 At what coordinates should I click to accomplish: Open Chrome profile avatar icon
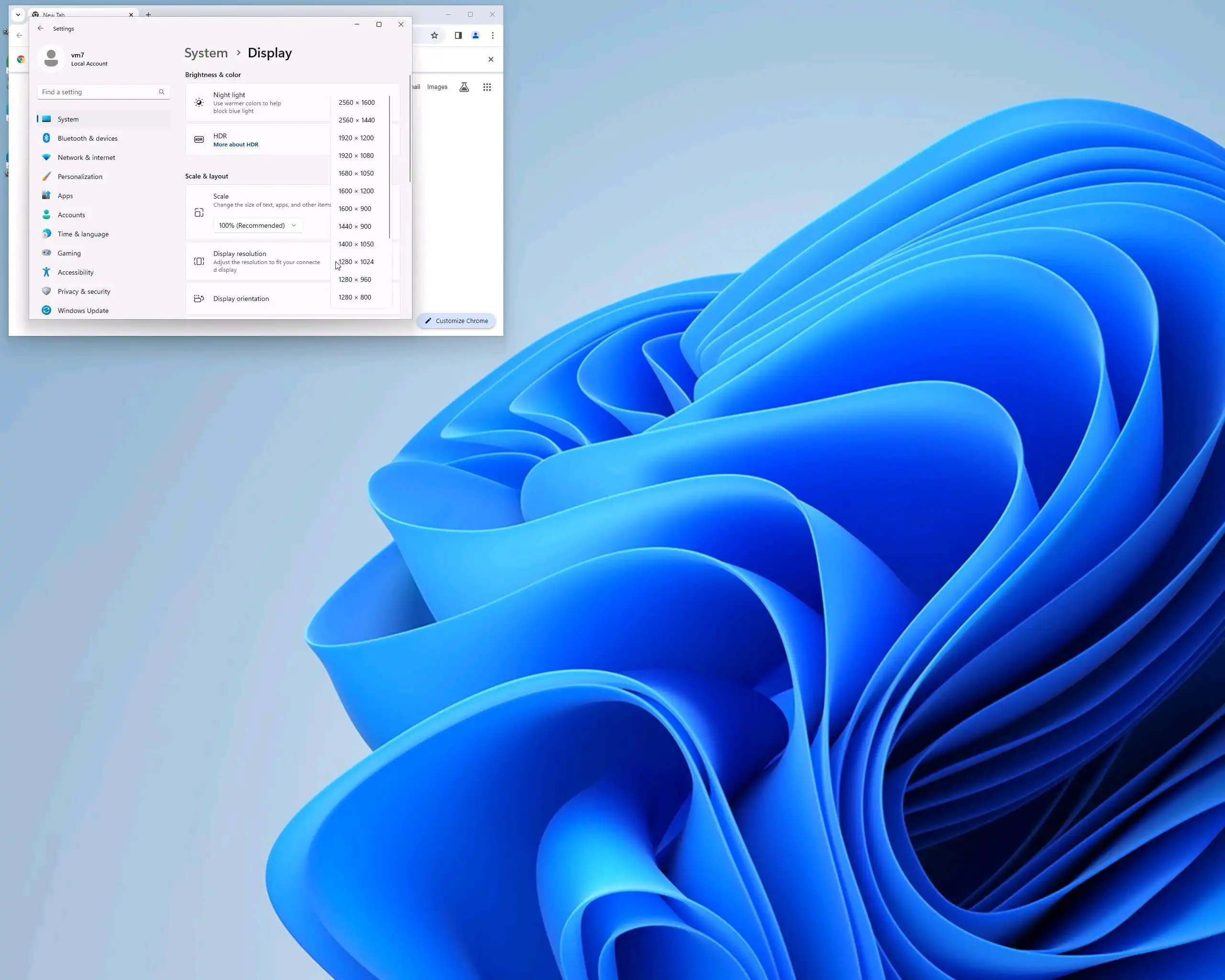pos(476,35)
